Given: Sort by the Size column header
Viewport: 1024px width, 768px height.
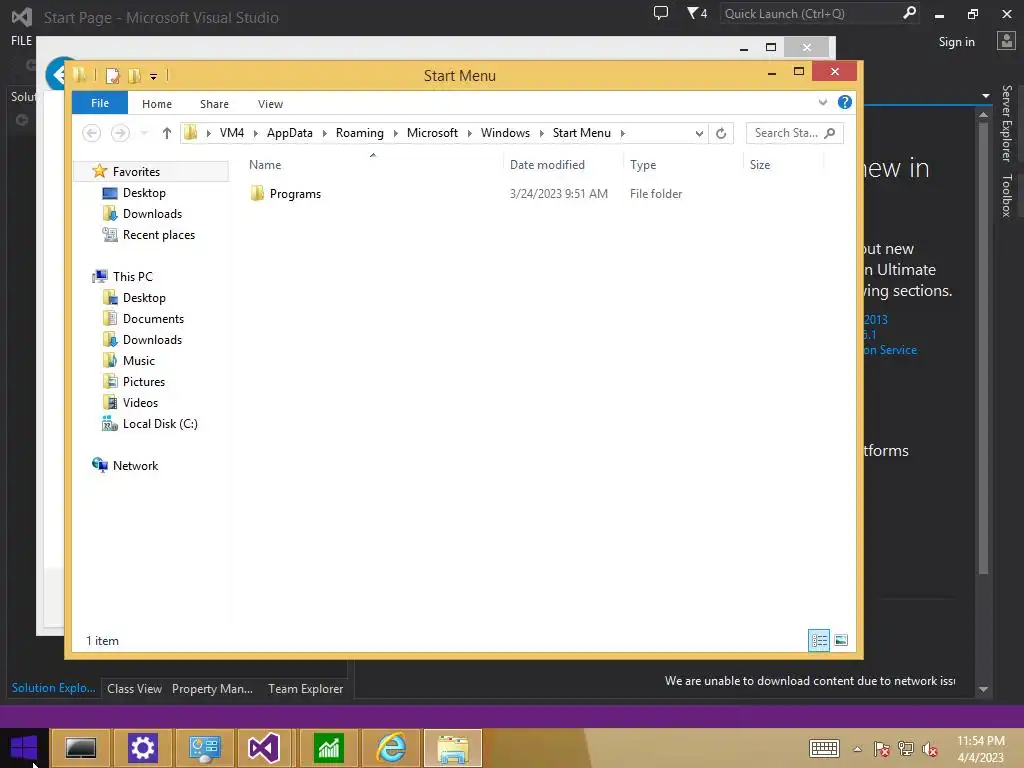Looking at the screenshot, I should point(760,165).
